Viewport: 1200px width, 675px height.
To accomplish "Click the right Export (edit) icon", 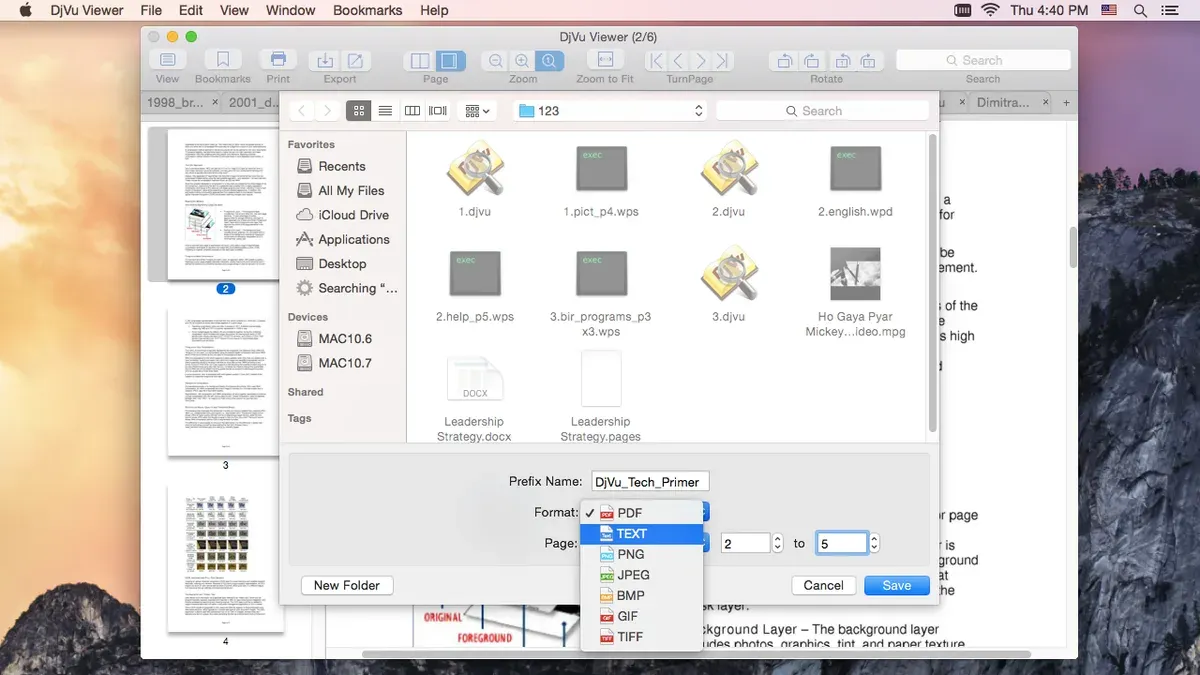I will [355, 61].
